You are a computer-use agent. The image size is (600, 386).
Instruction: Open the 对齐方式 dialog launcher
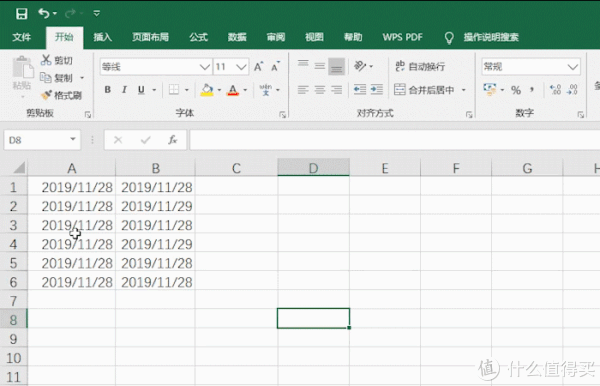click(x=469, y=114)
